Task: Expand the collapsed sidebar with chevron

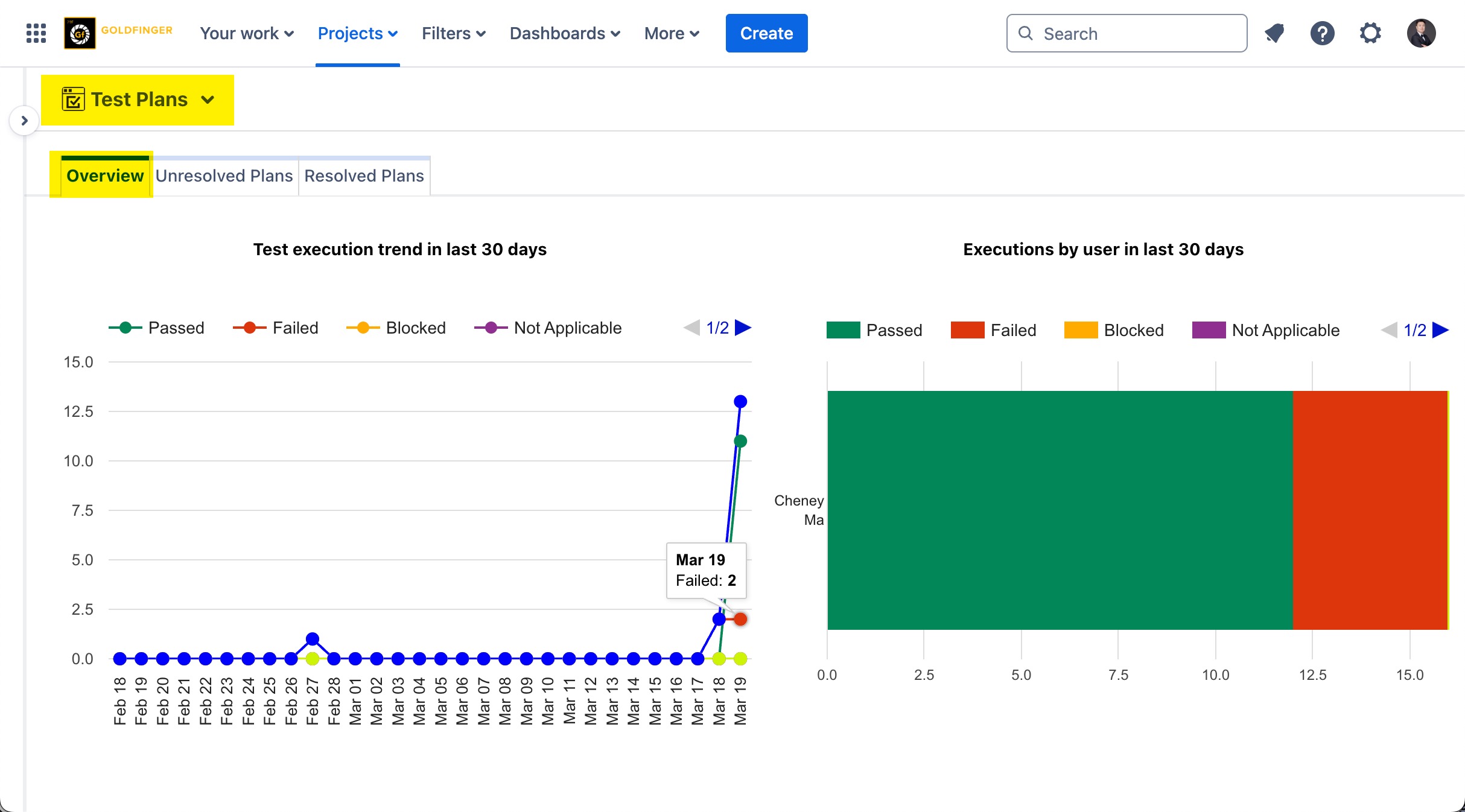Action: 24,121
